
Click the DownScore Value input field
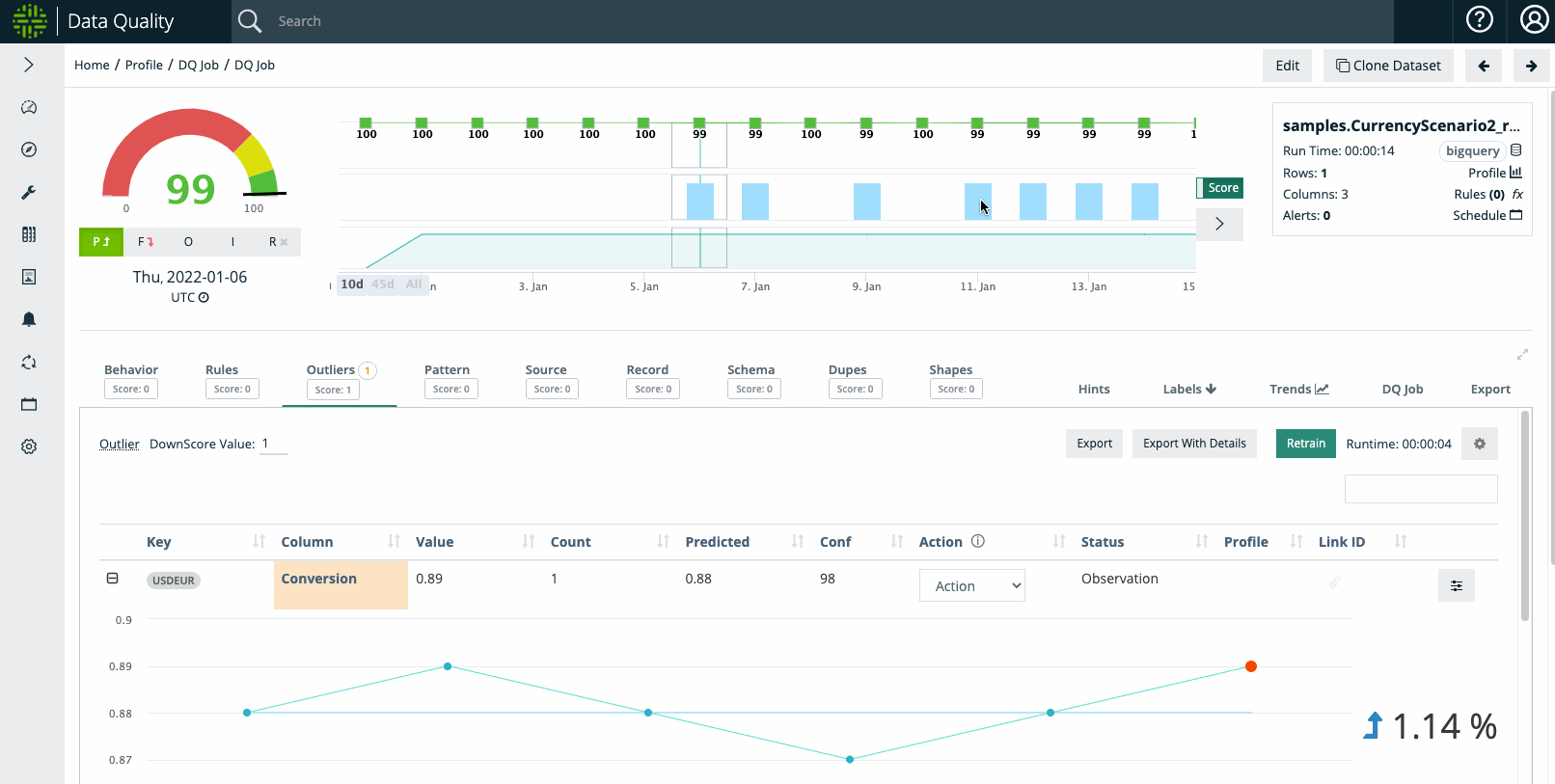pyautogui.click(x=274, y=444)
